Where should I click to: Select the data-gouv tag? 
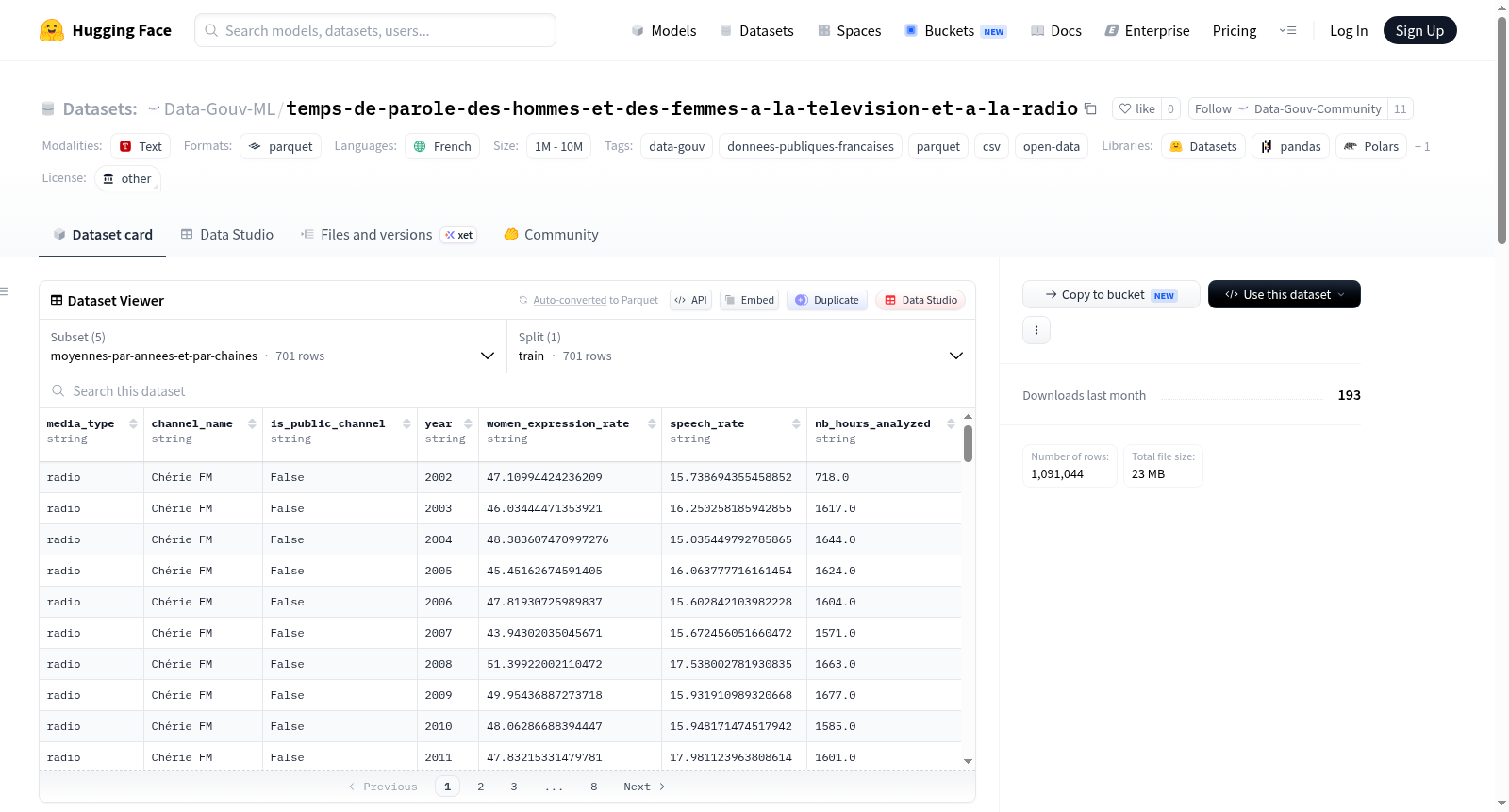pos(677,146)
